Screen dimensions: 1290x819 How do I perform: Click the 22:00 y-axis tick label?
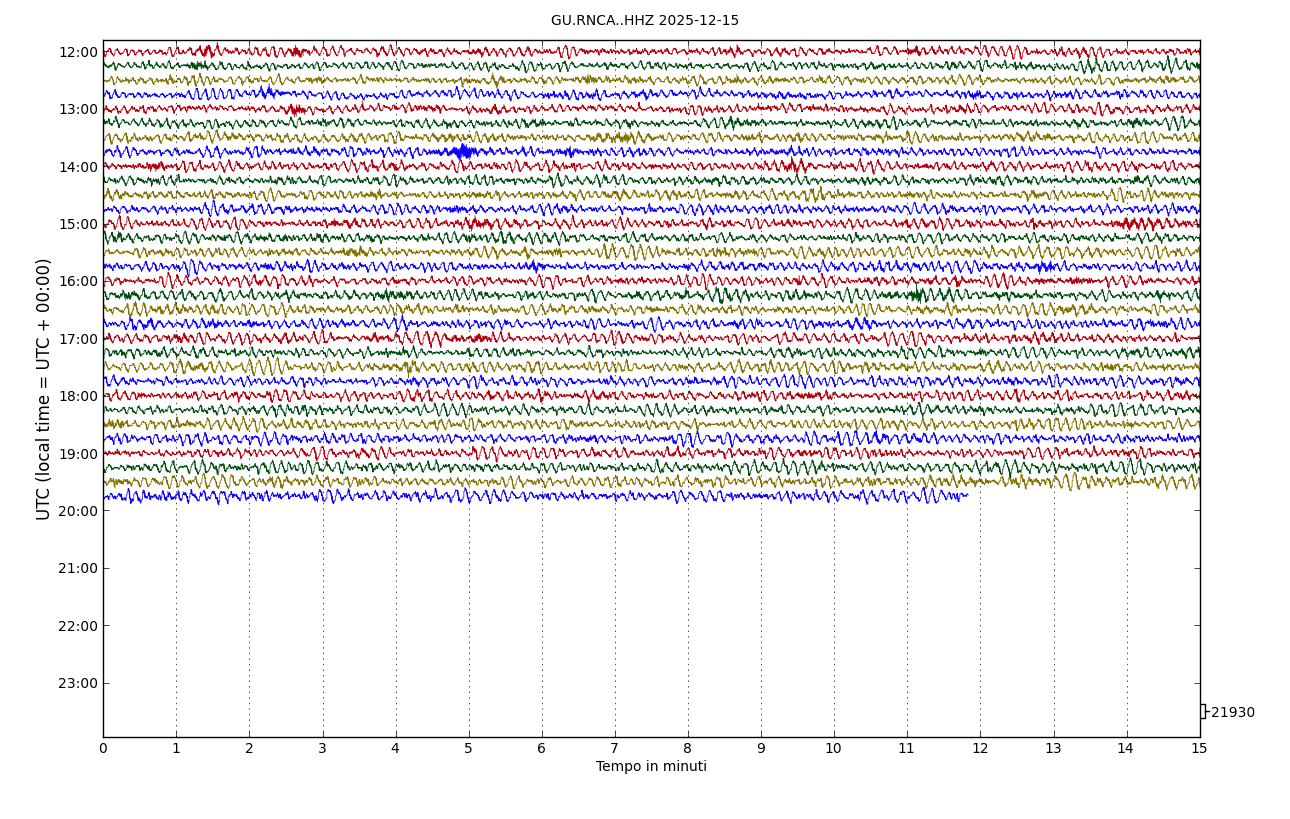[x=78, y=626]
